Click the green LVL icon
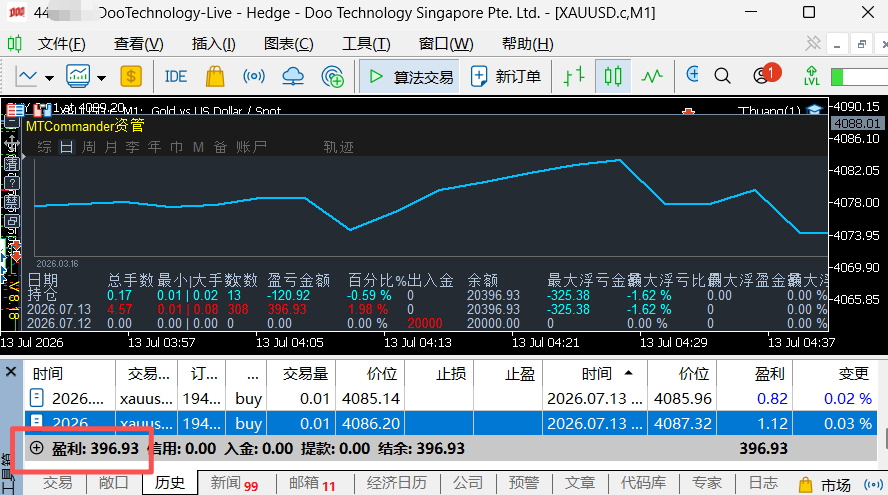The image size is (888, 495). [812, 76]
